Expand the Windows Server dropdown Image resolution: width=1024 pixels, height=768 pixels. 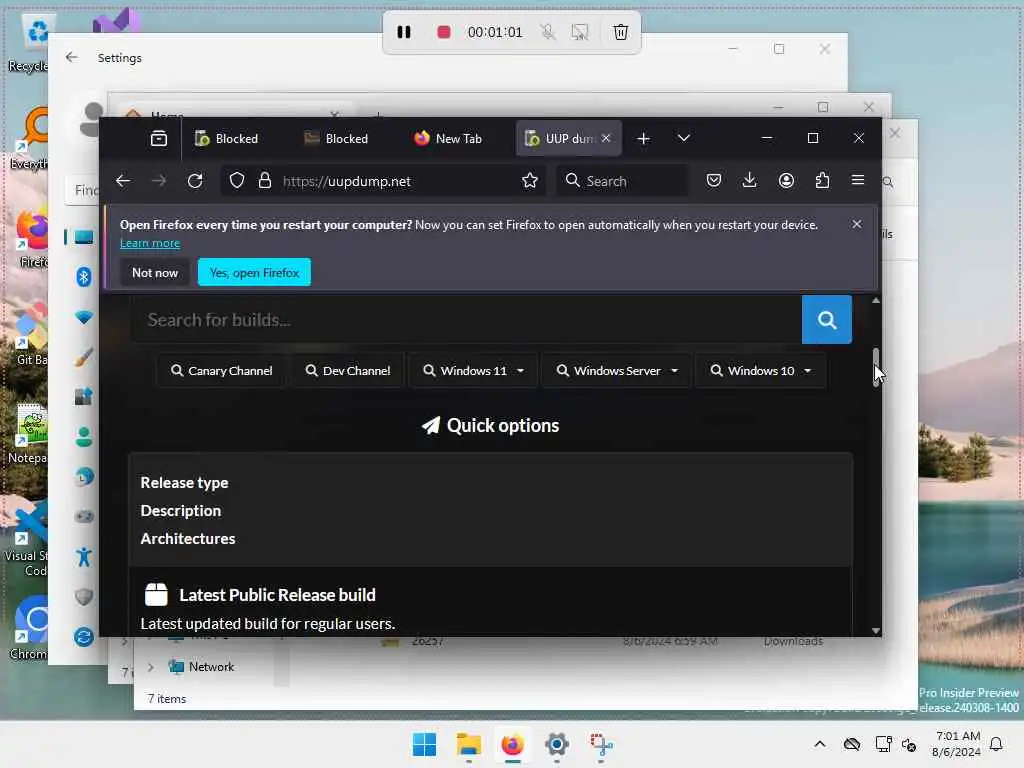coord(616,370)
